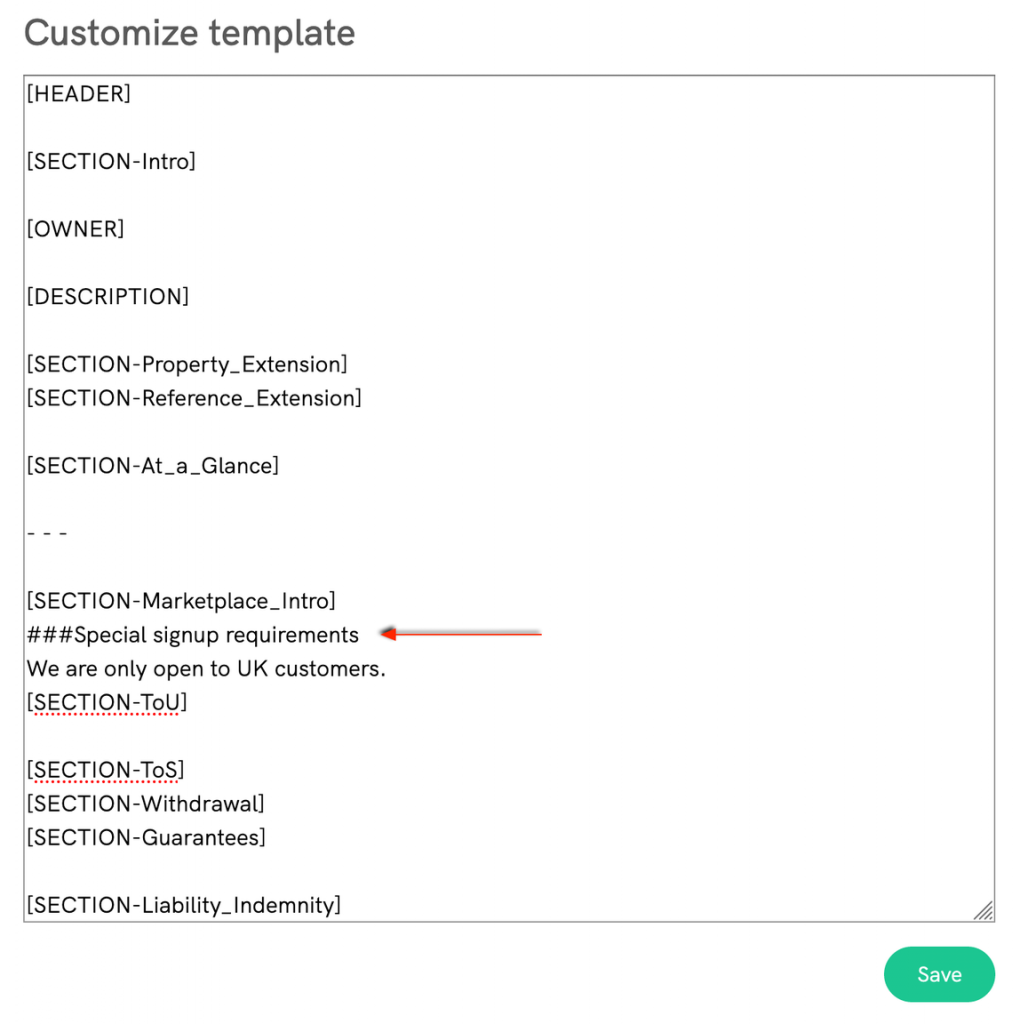
Task: Click the [SECTION-Liability_Indemnity] line
Action: (x=183, y=906)
